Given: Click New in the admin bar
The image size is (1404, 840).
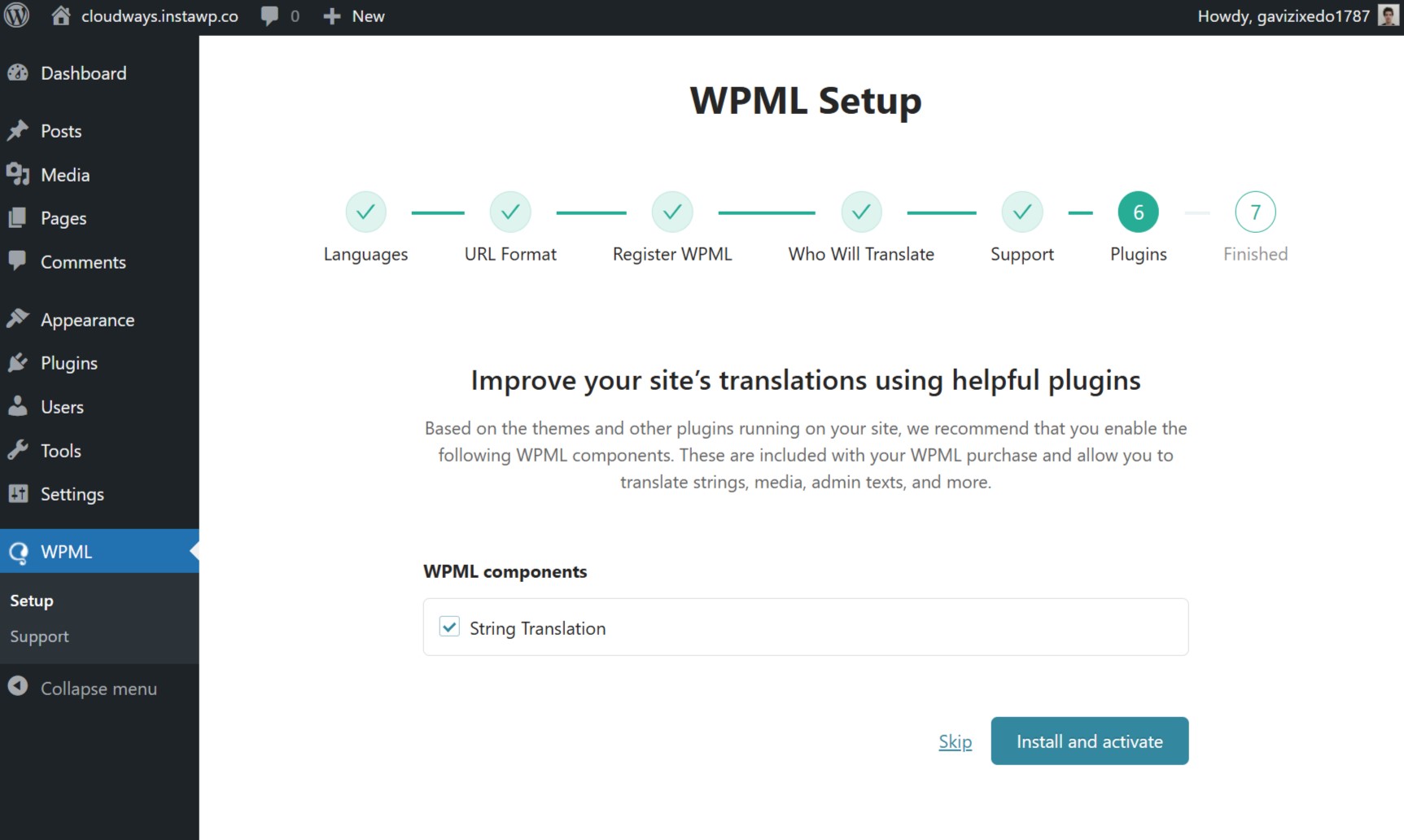Looking at the screenshot, I should click(368, 16).
